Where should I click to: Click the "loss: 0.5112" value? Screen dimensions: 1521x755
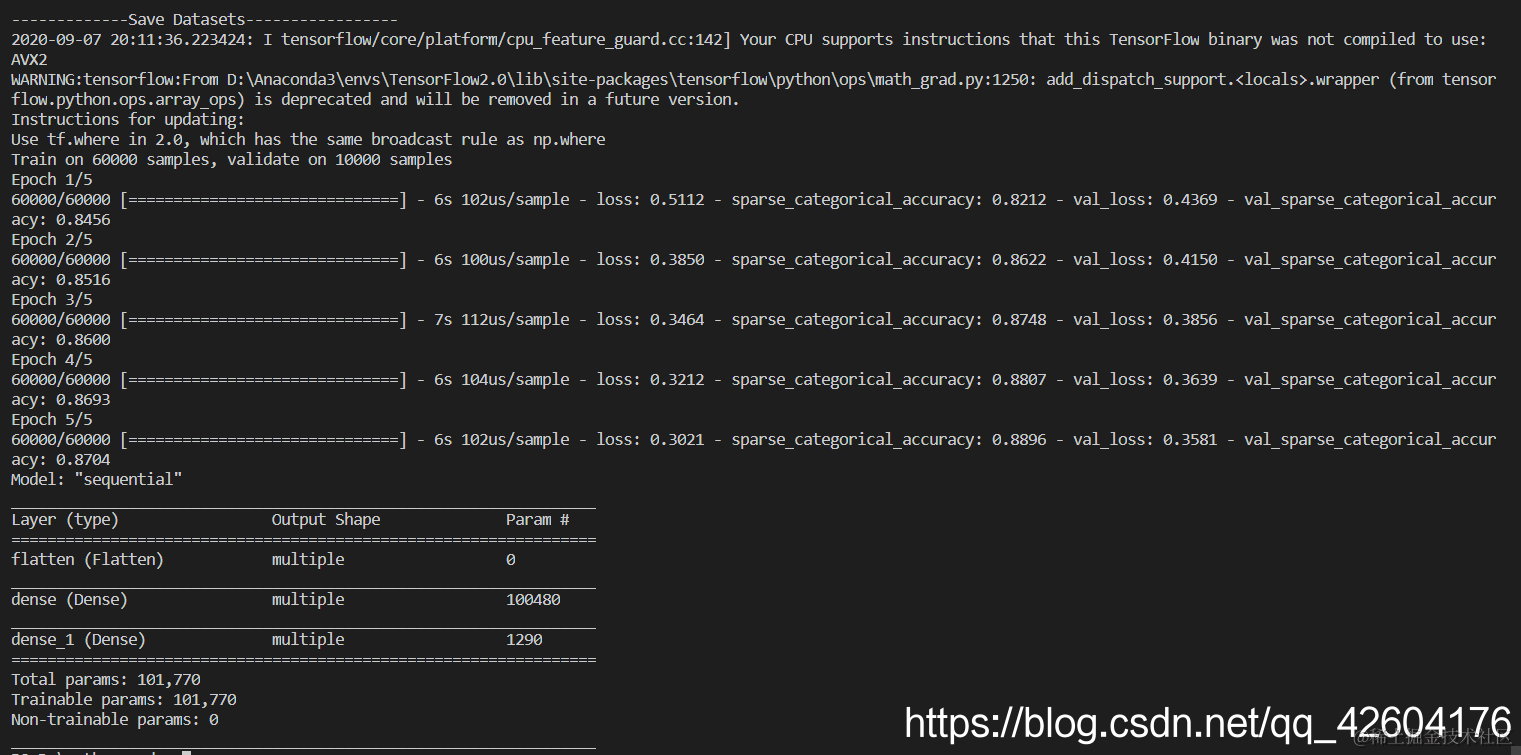(x=650, y=200)
